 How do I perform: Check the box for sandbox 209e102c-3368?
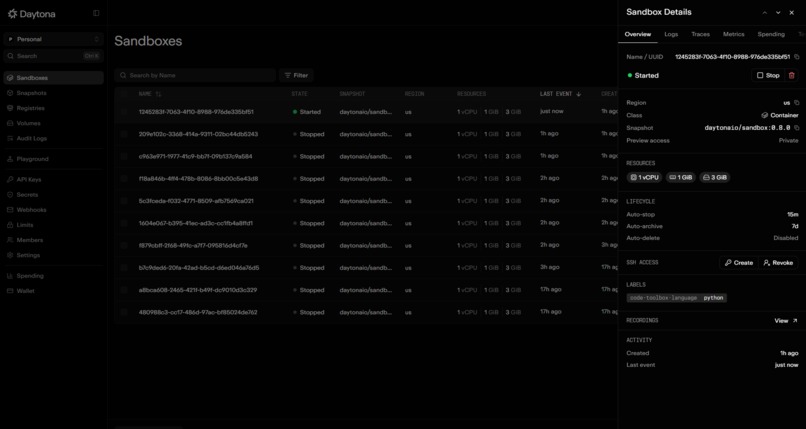124,134
